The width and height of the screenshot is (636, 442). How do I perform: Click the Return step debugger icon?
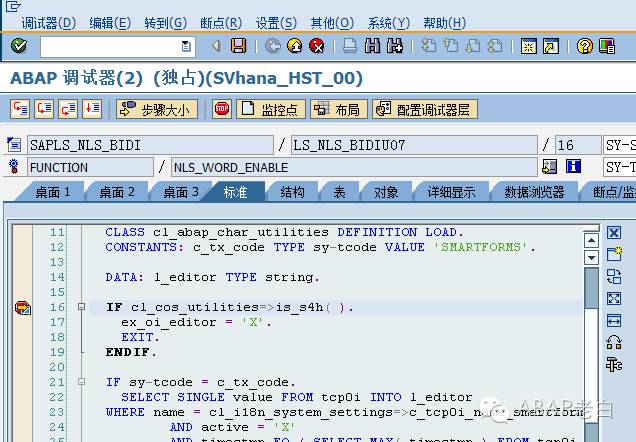click(x=68, y=109)
